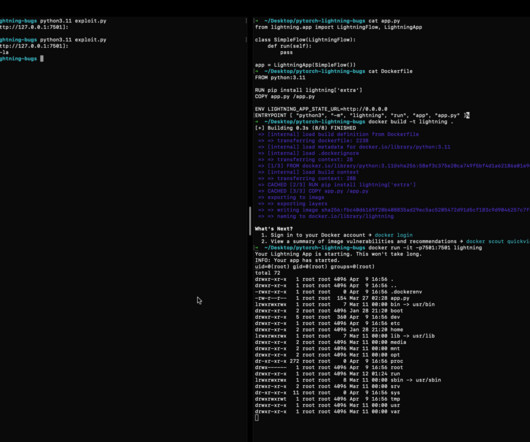Click '[internal] load build definition from Dockerfile' line
Image resolution: width=530 pixels, height=442 pixels.
point(338,134)
